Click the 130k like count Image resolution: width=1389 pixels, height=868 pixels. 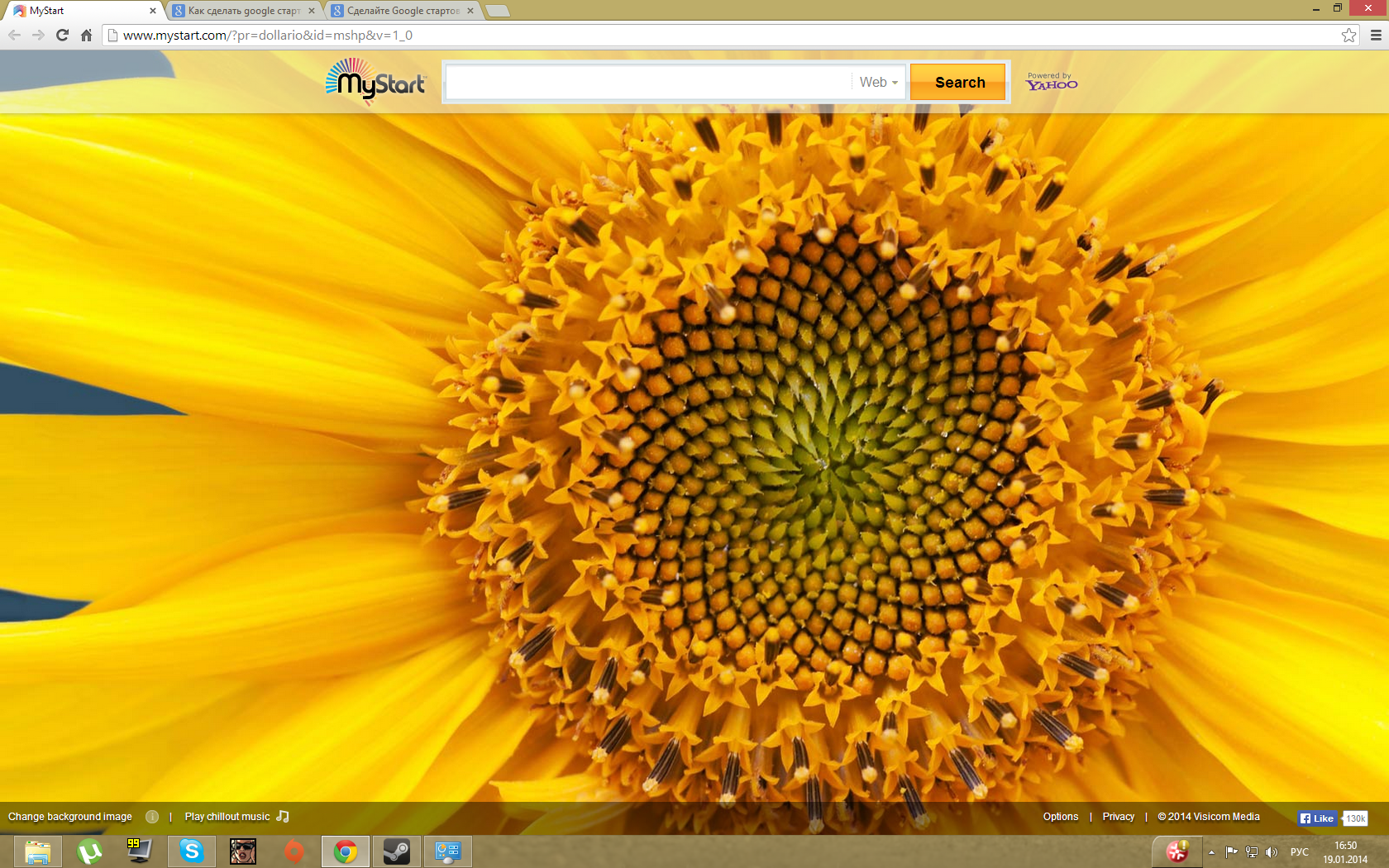point(1355,818)
